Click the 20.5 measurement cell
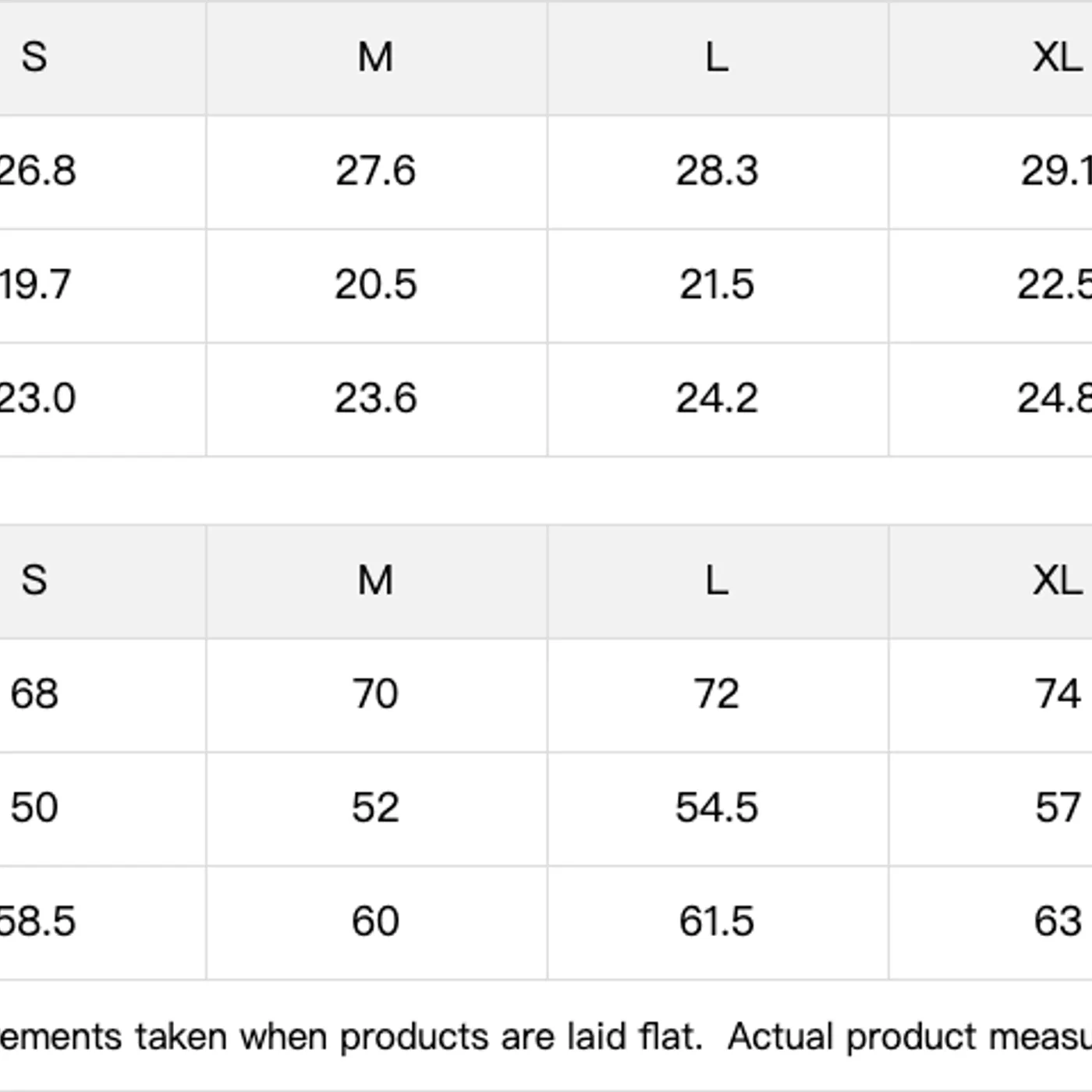The height and width of the screenshot is (1092, 1092). pos(375,285)
